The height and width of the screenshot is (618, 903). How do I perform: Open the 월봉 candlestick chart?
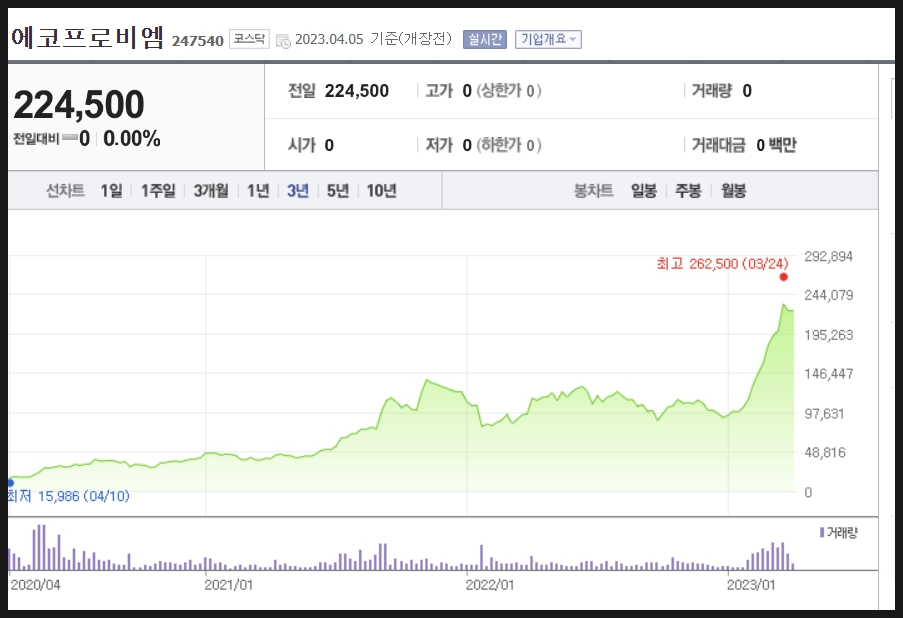pos(733,191)
